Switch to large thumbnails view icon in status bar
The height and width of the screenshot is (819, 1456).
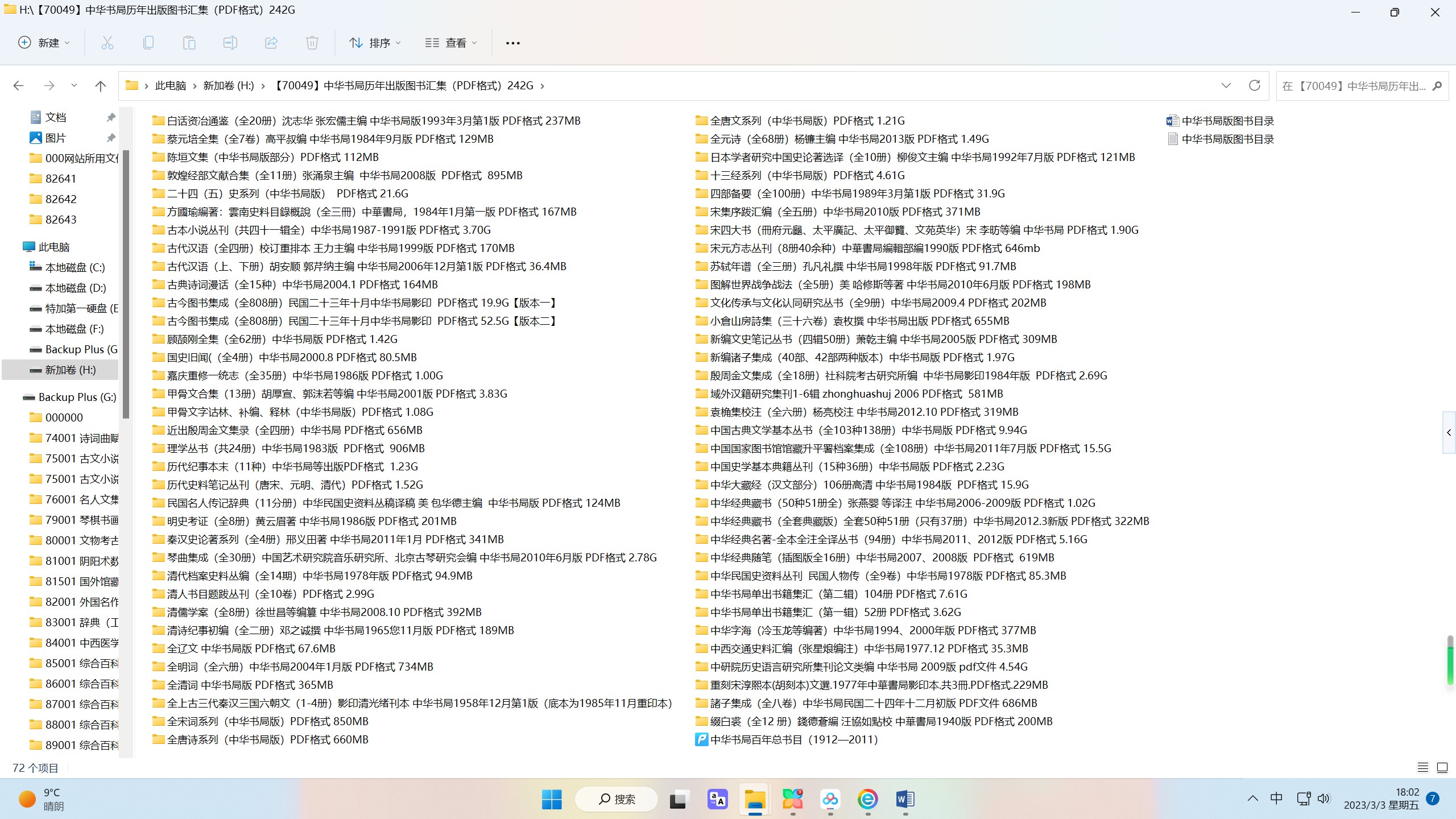point(1442,768)
